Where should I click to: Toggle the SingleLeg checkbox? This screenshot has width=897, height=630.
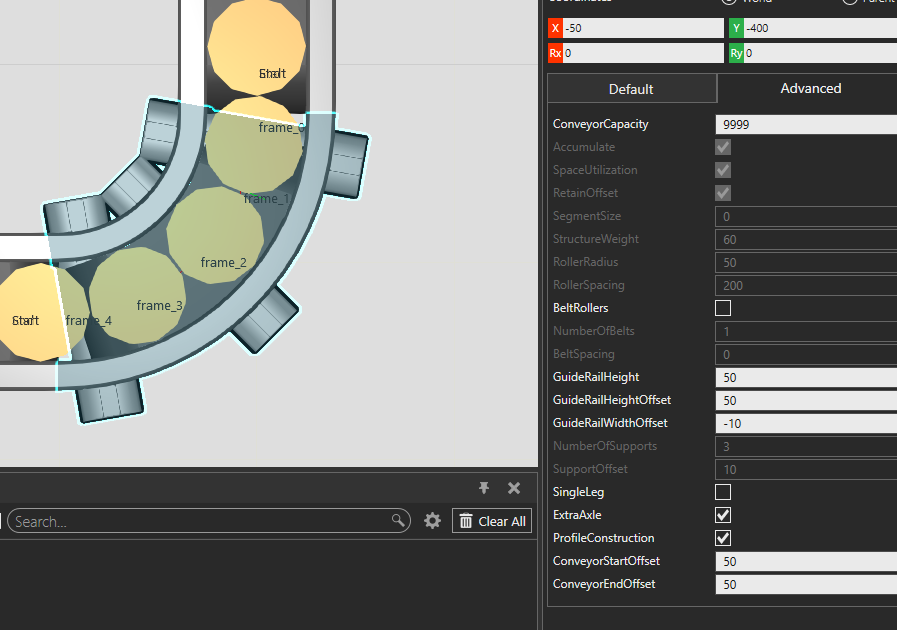click(723, 492)
